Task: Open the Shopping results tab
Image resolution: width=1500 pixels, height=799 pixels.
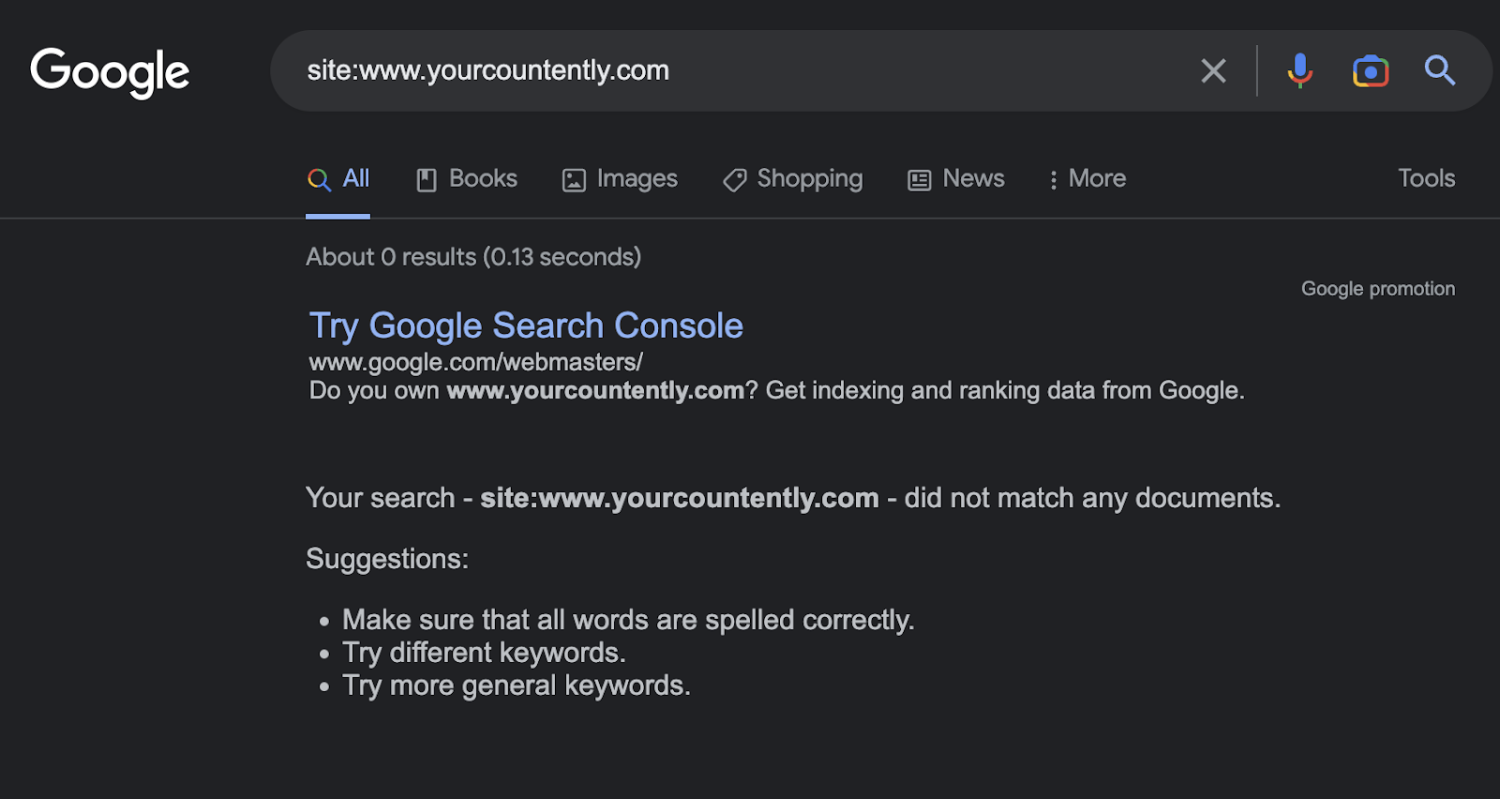Action: [793, 179]
